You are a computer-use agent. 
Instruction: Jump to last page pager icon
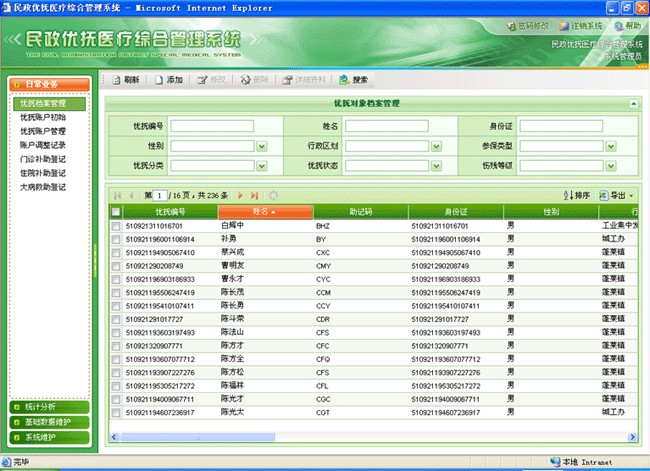tap(255, 195)
